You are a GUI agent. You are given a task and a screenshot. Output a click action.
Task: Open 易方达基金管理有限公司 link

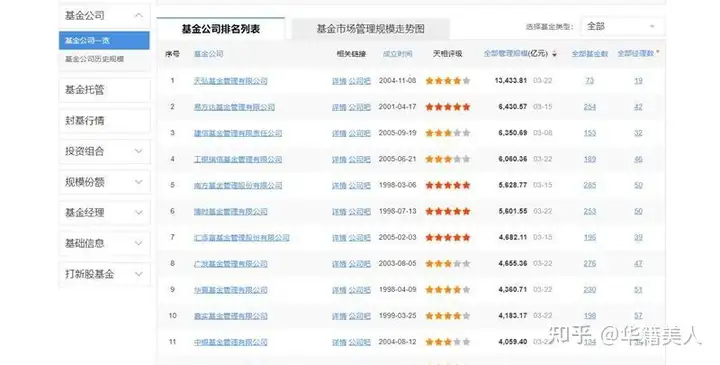234,107
